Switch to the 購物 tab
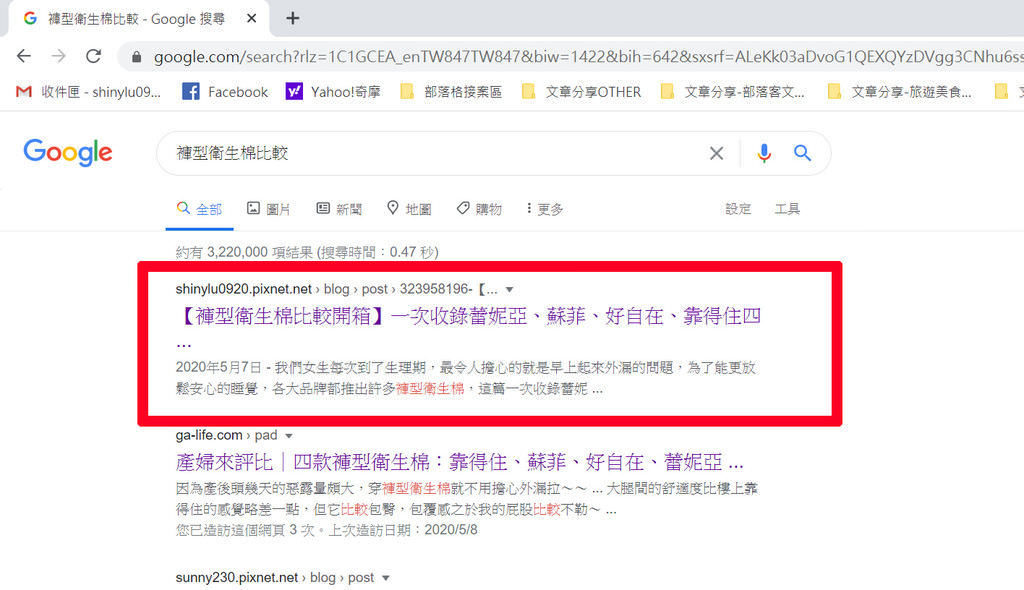This screenshot has width=1024, height=590. 479,209
